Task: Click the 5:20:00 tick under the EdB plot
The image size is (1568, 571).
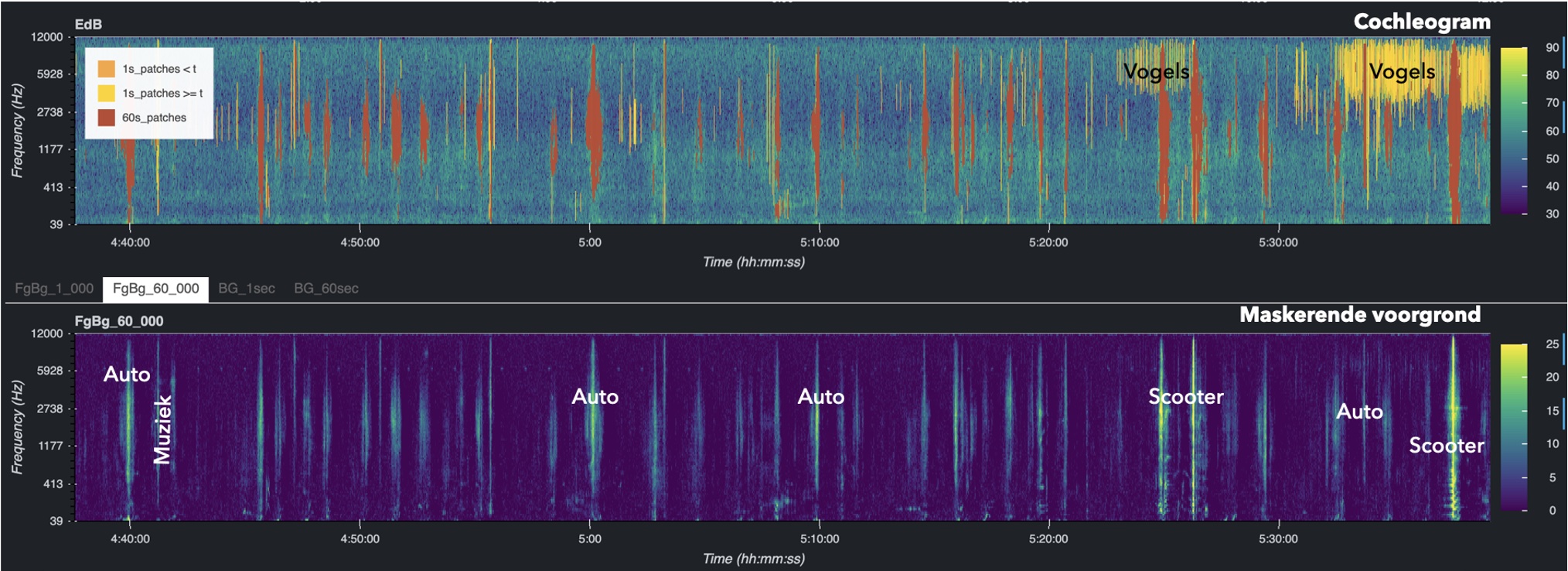Action: (x=1048, y=242)
